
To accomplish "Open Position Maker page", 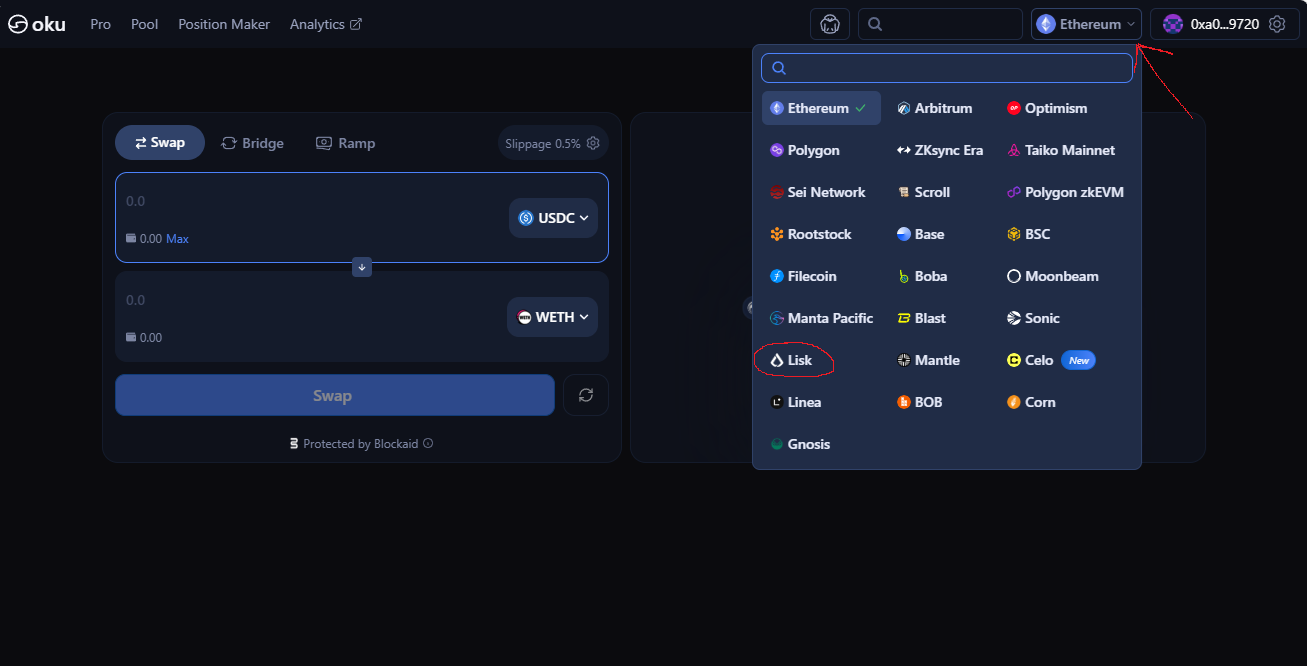I will coord(224,24).
